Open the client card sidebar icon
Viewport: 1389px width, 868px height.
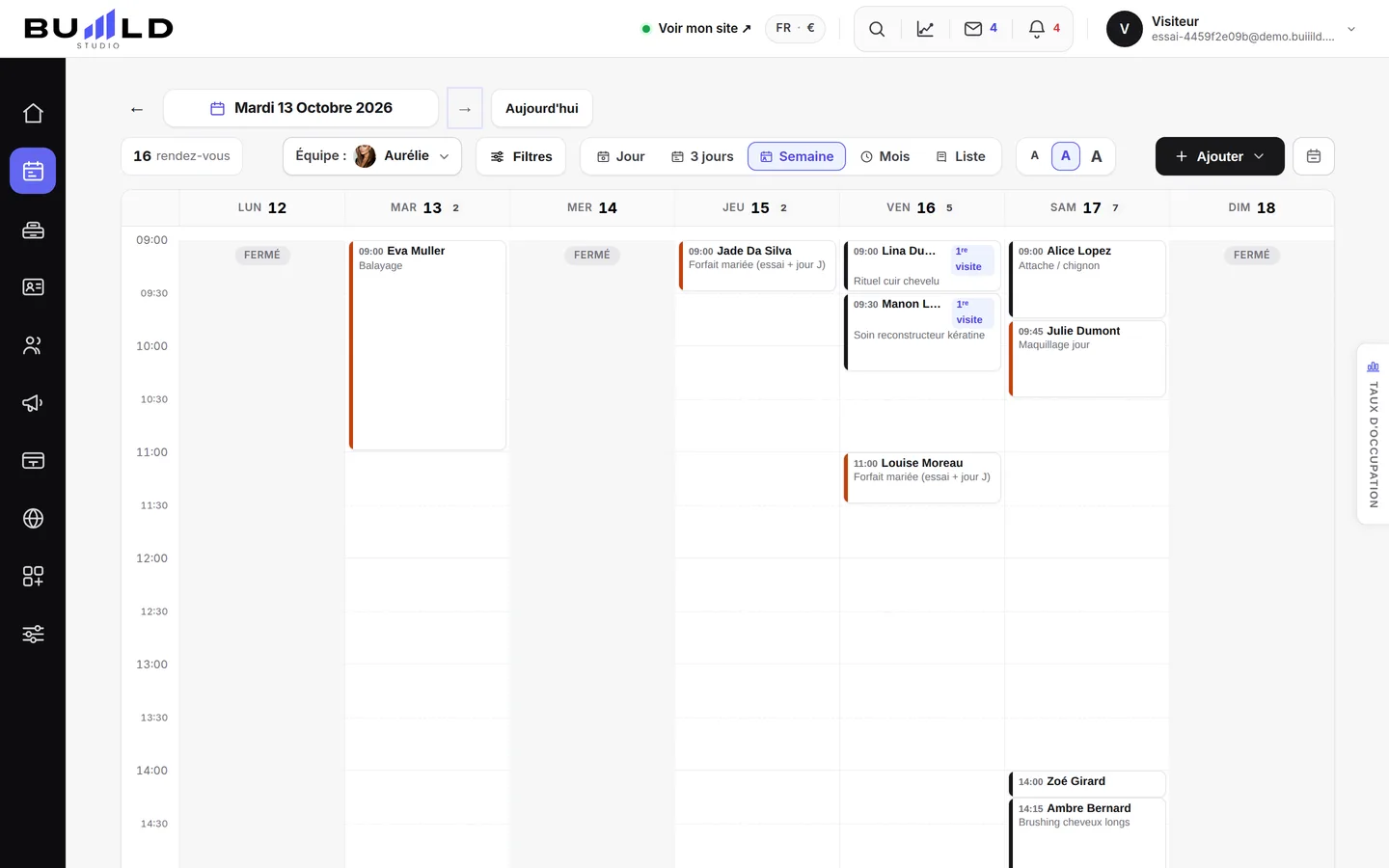(33, 286)
